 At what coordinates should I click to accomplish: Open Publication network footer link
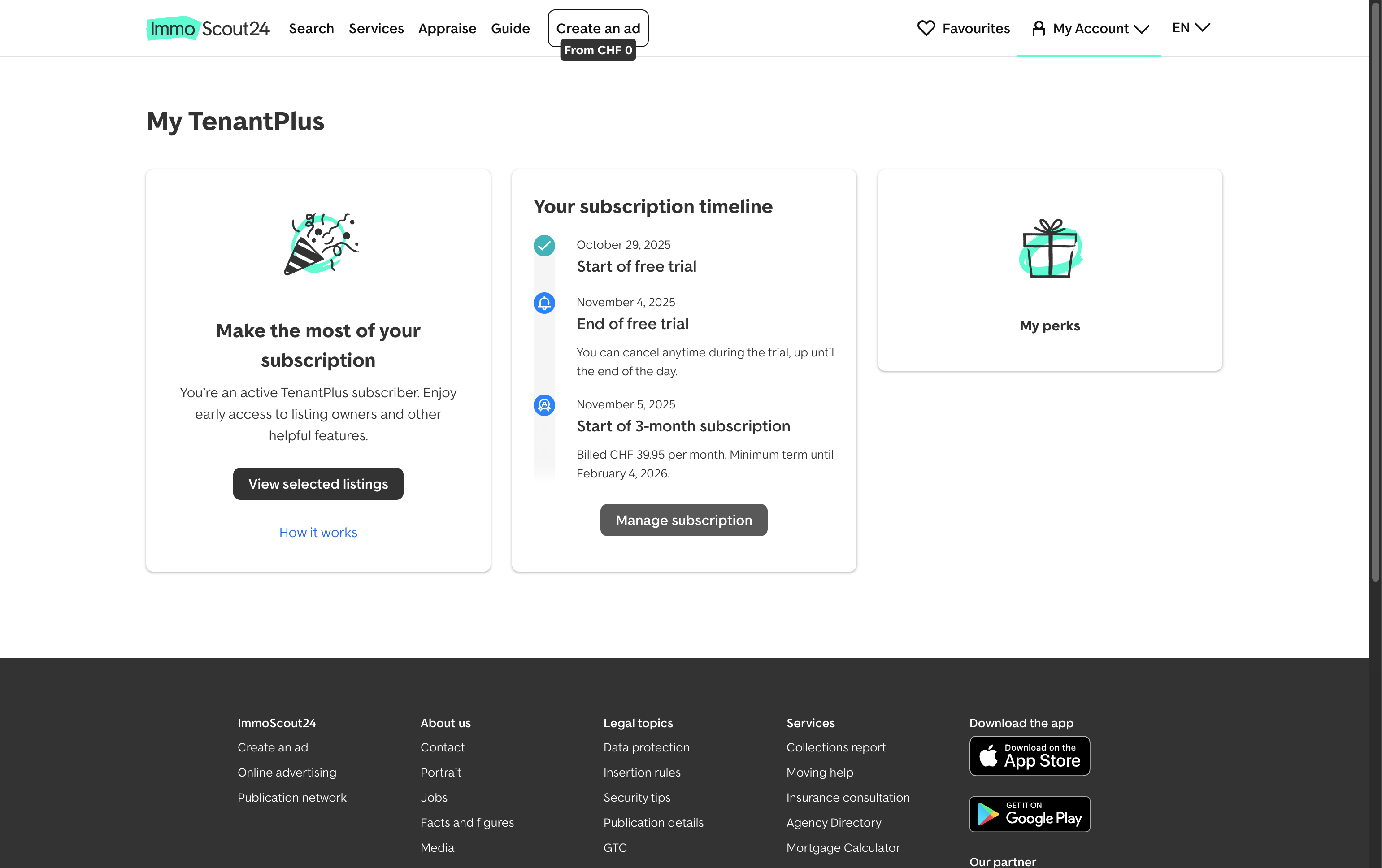(x=292, y=798)
